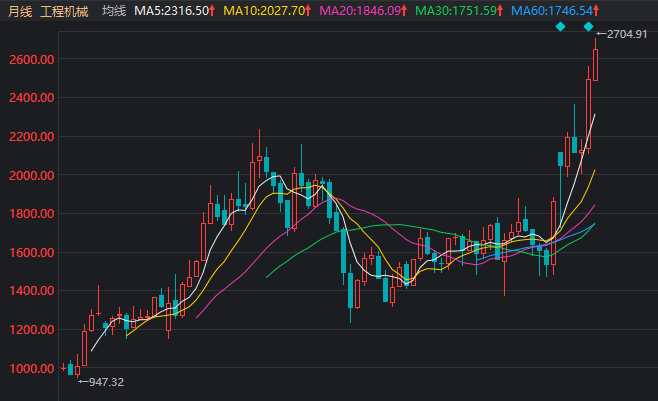Open the 均线 indicator selector

(114, 10)
